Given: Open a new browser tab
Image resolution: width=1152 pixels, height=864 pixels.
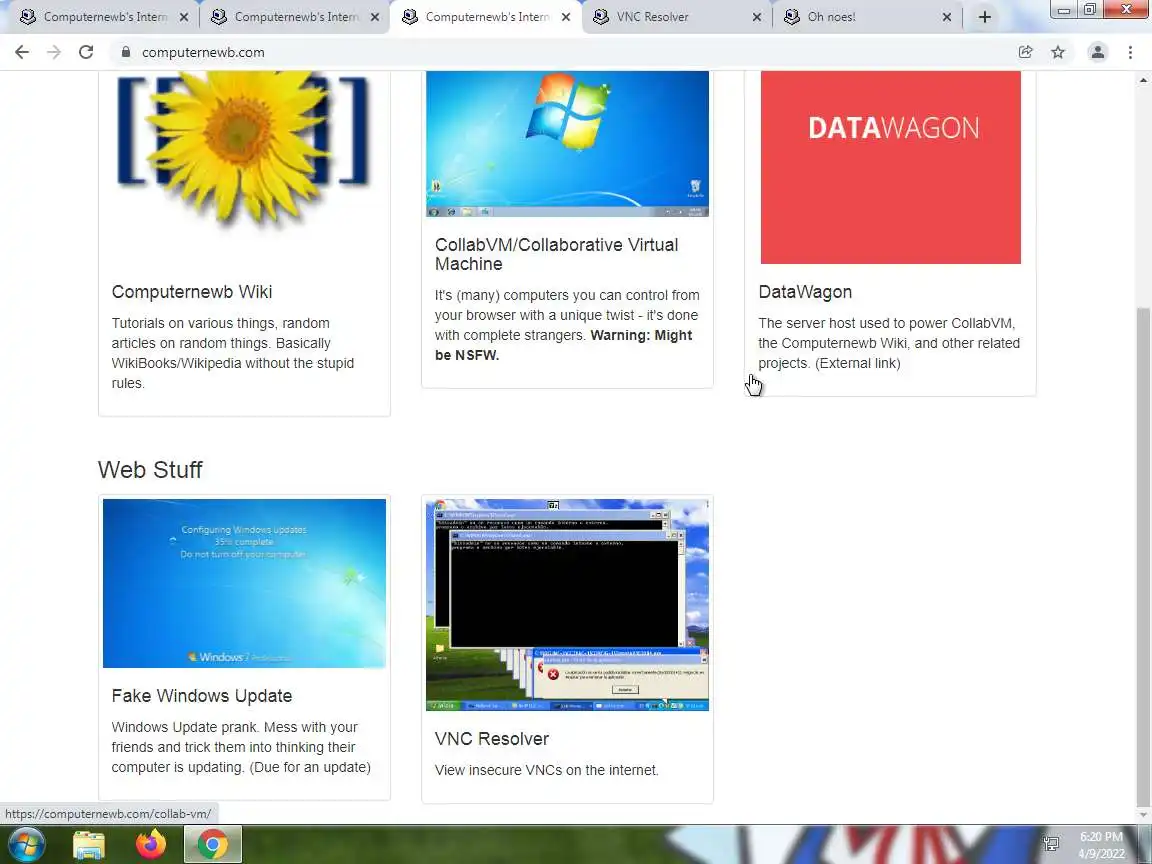Looking at the screenshot, I should pyautogui.click(x=985, y=17).
